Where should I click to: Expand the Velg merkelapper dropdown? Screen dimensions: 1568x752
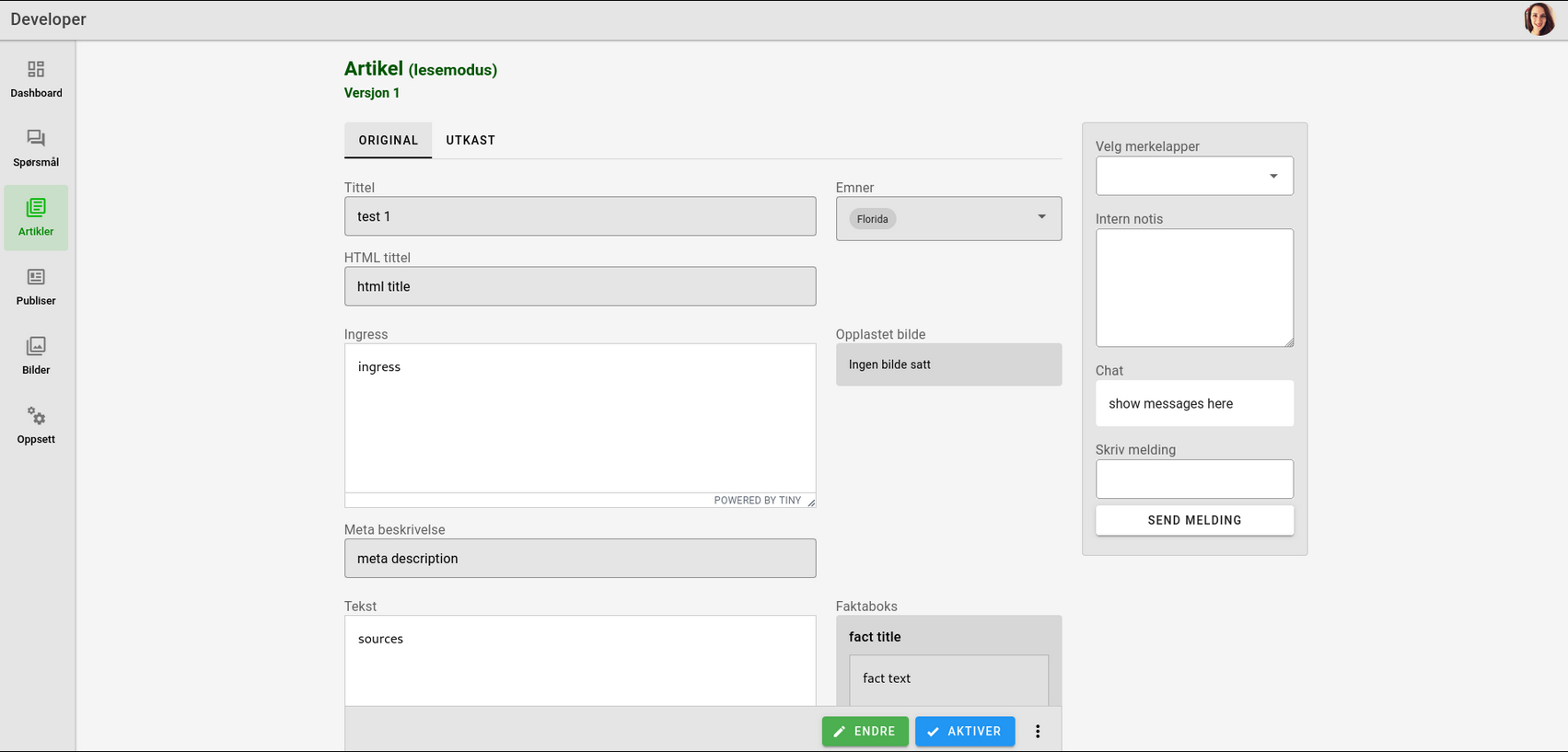tap(1273, 176)
